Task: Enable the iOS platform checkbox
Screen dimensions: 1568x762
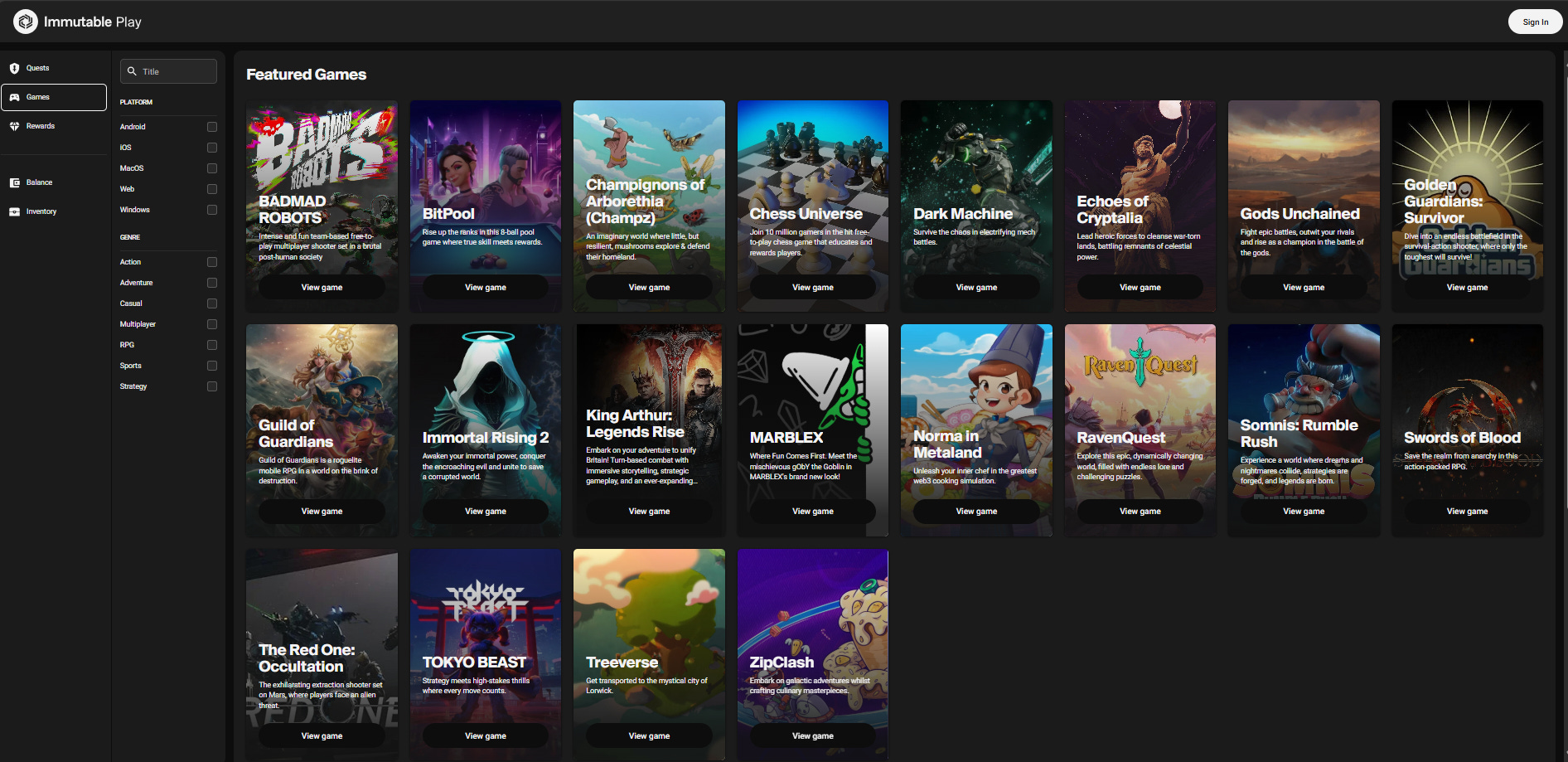Action: [212, 148]
